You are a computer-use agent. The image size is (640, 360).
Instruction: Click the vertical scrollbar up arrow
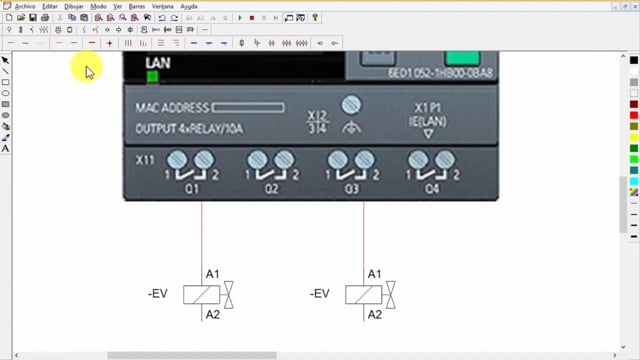[x=623, y=56]
